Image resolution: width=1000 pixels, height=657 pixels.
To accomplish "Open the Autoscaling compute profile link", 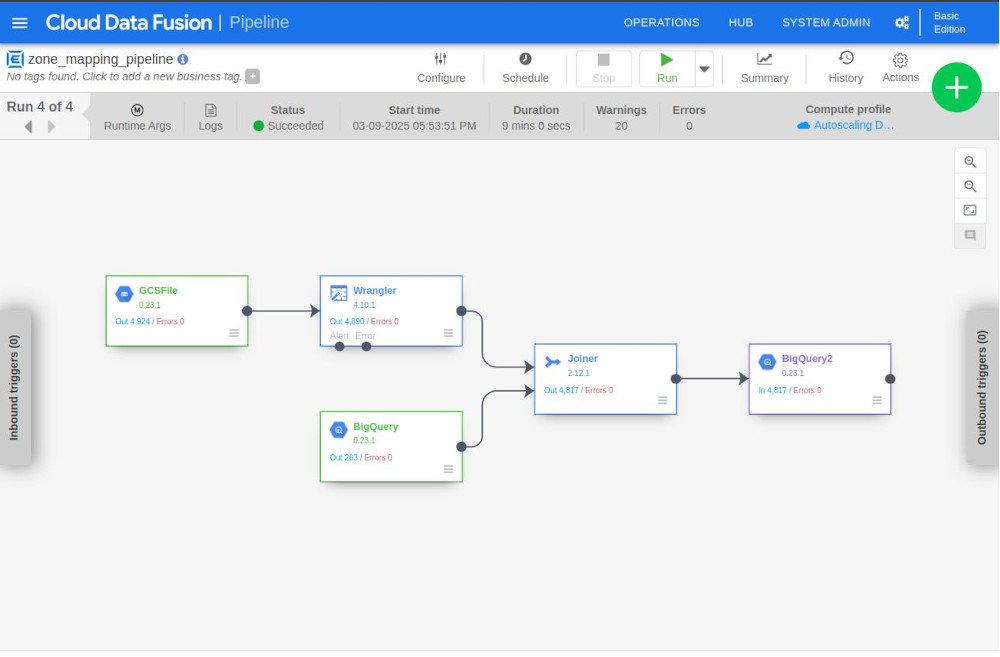I will coord(845,125).
